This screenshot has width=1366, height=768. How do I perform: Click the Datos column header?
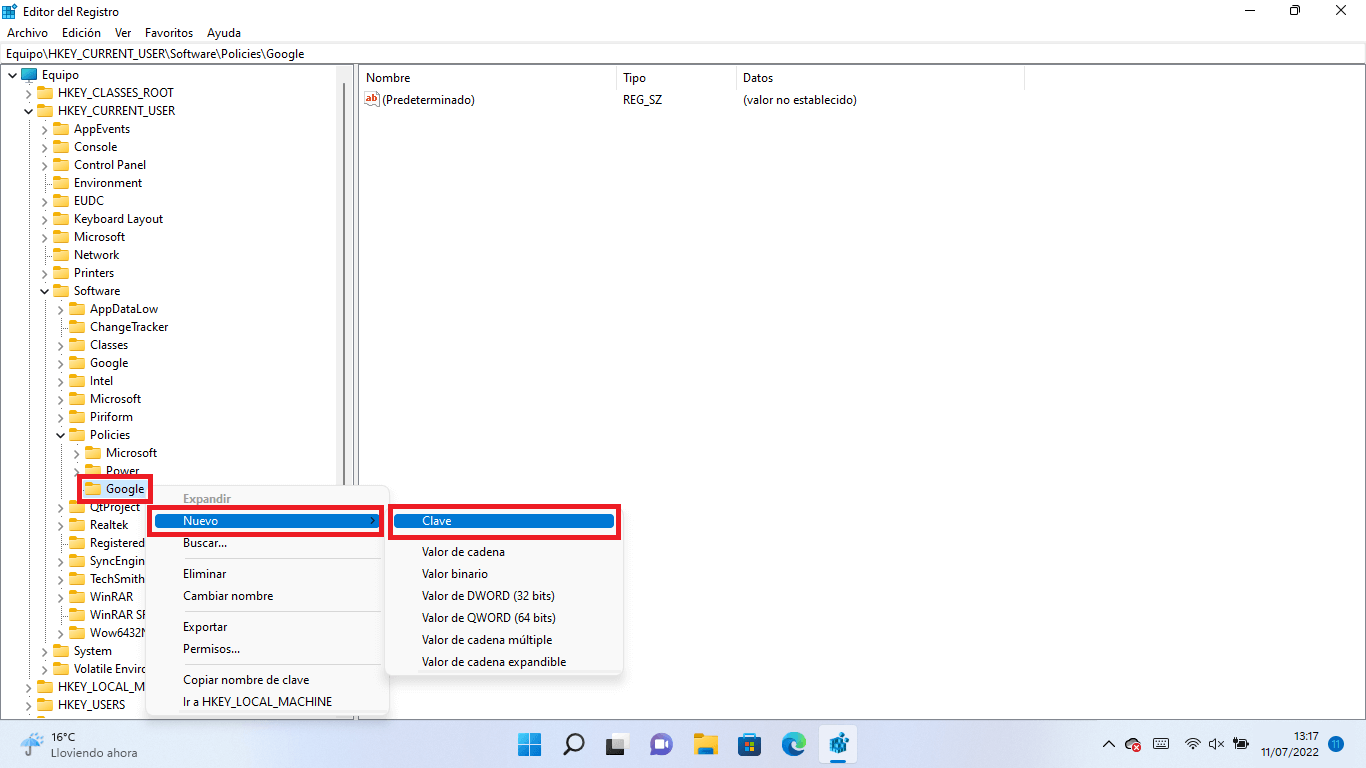880,78
